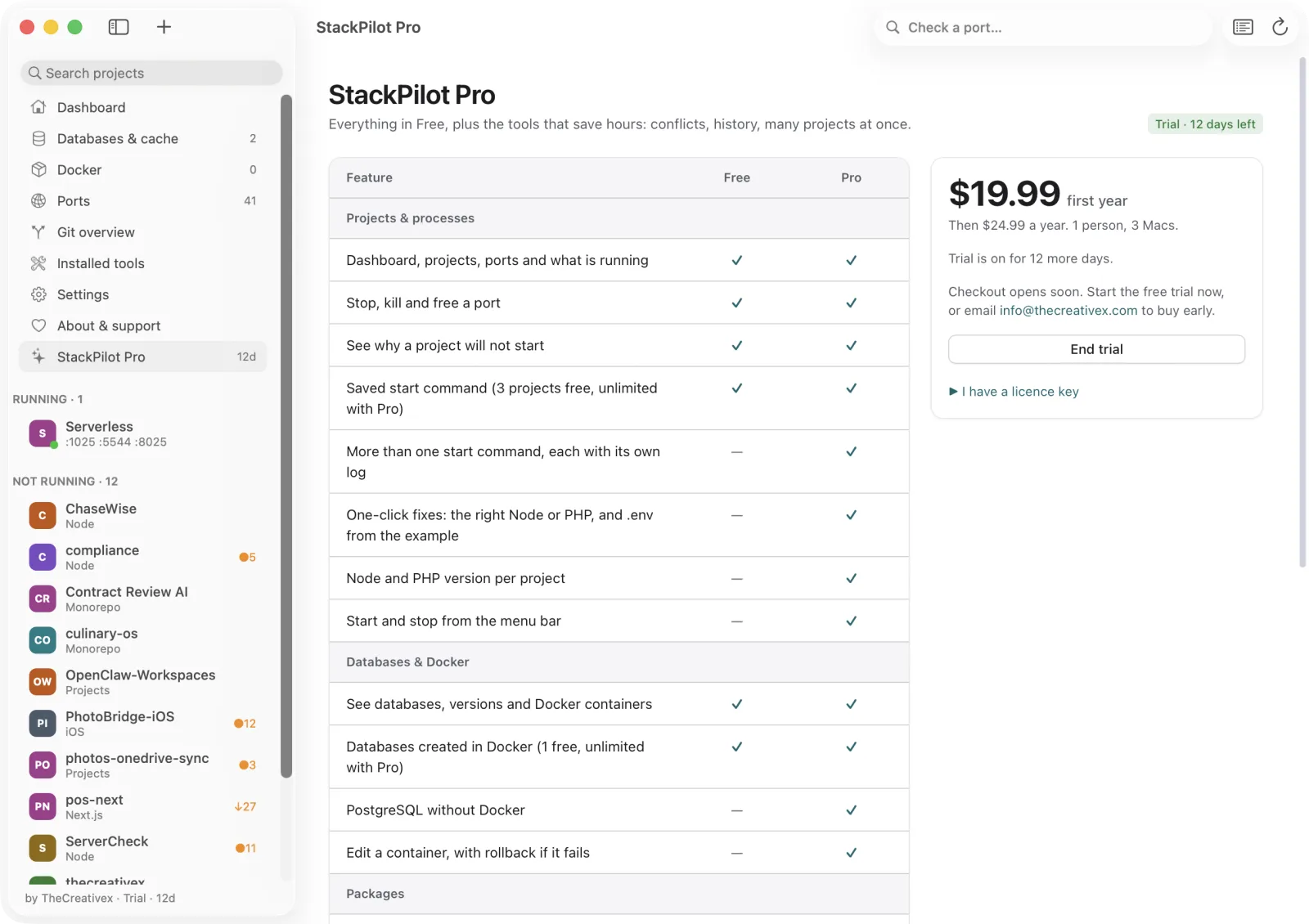Select the PhotoBridge-iOS project avatar
The width and height of the screenshot is (1309, 924).
[x=43, y=723]
